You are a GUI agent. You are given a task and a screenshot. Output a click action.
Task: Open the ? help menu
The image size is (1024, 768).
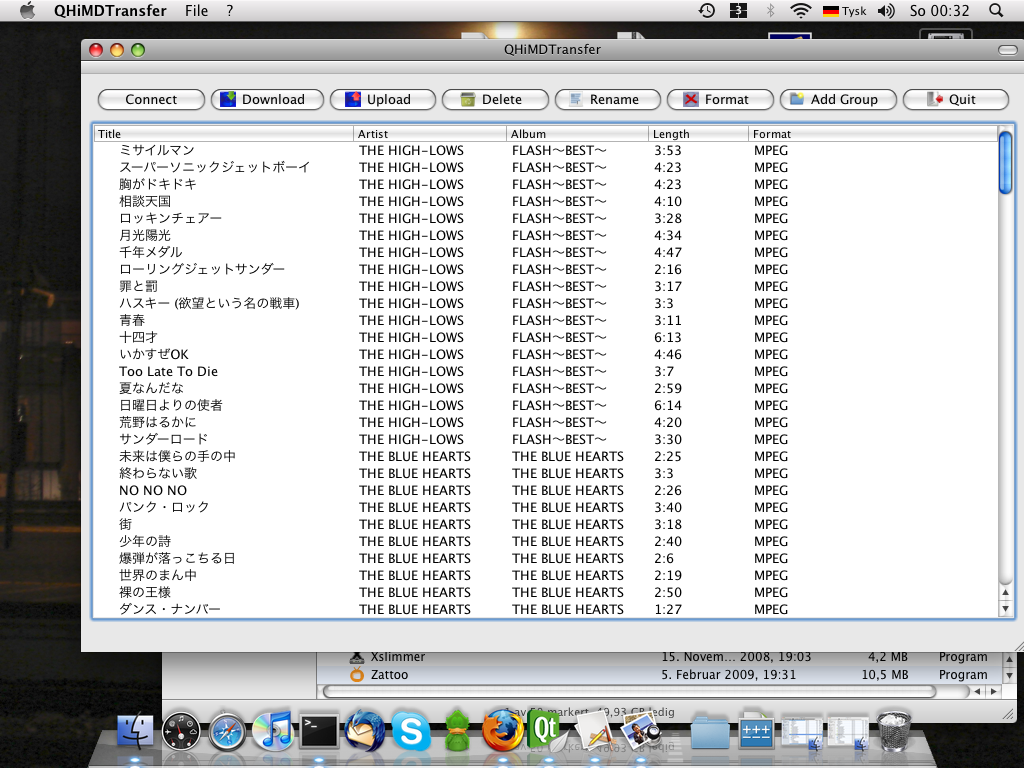tap(230, 11)
